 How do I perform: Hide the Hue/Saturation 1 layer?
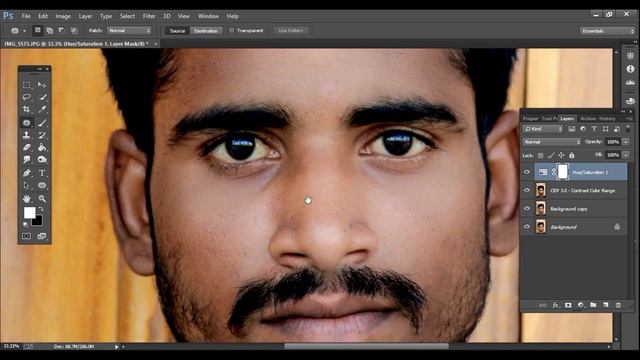click(x=527, y=172)
